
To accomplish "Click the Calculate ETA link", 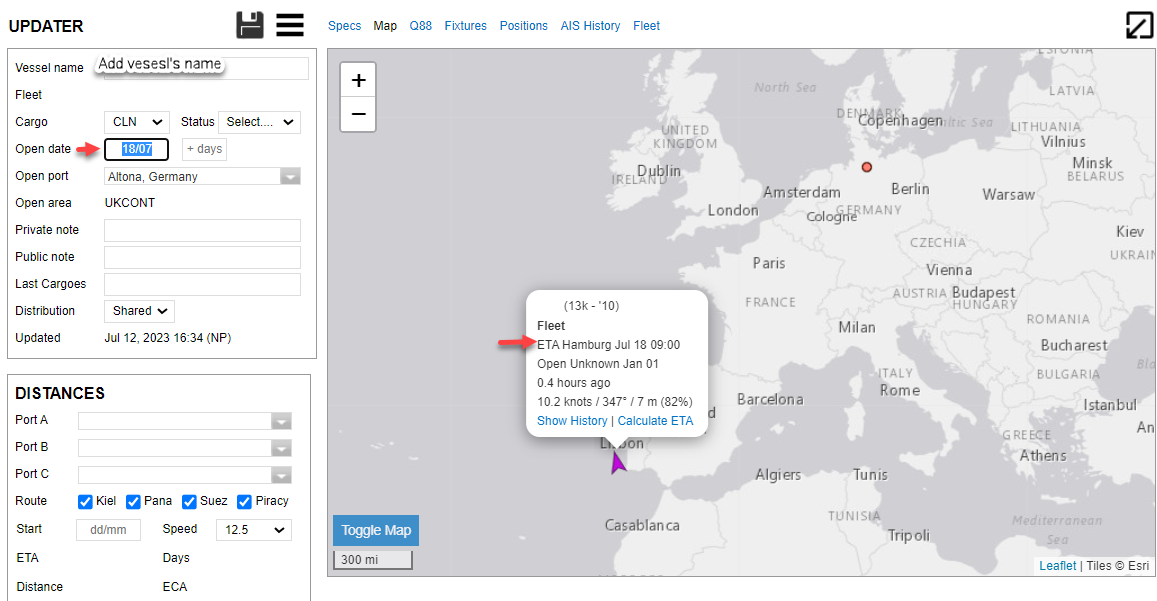I will pyautogui.click(x=655, y=421).
